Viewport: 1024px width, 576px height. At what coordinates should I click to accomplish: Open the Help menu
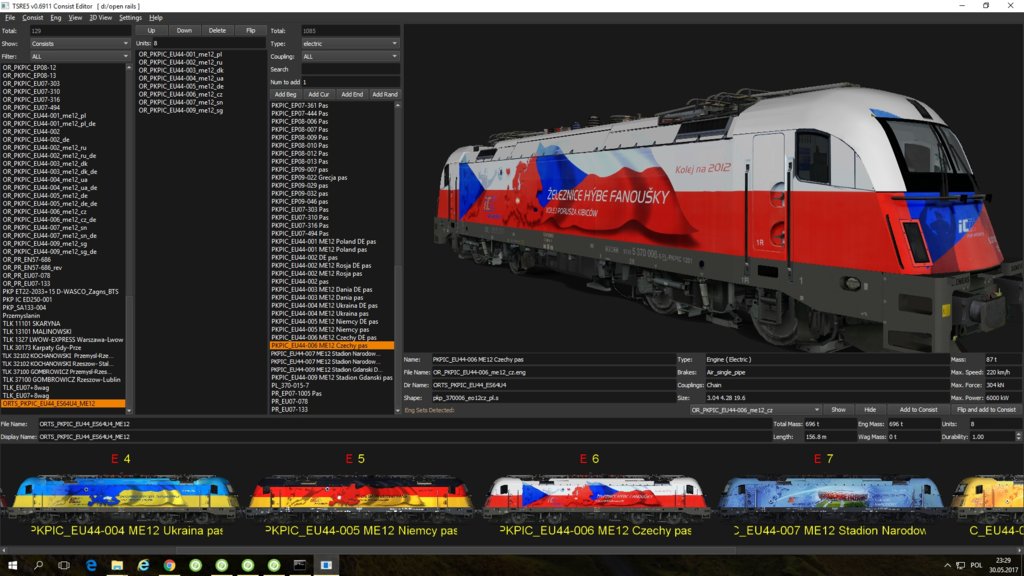[x=155, y=18]
